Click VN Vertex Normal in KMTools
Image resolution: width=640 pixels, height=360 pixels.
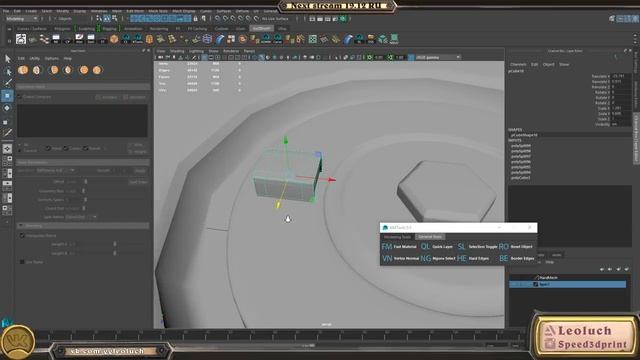[400, 258]
